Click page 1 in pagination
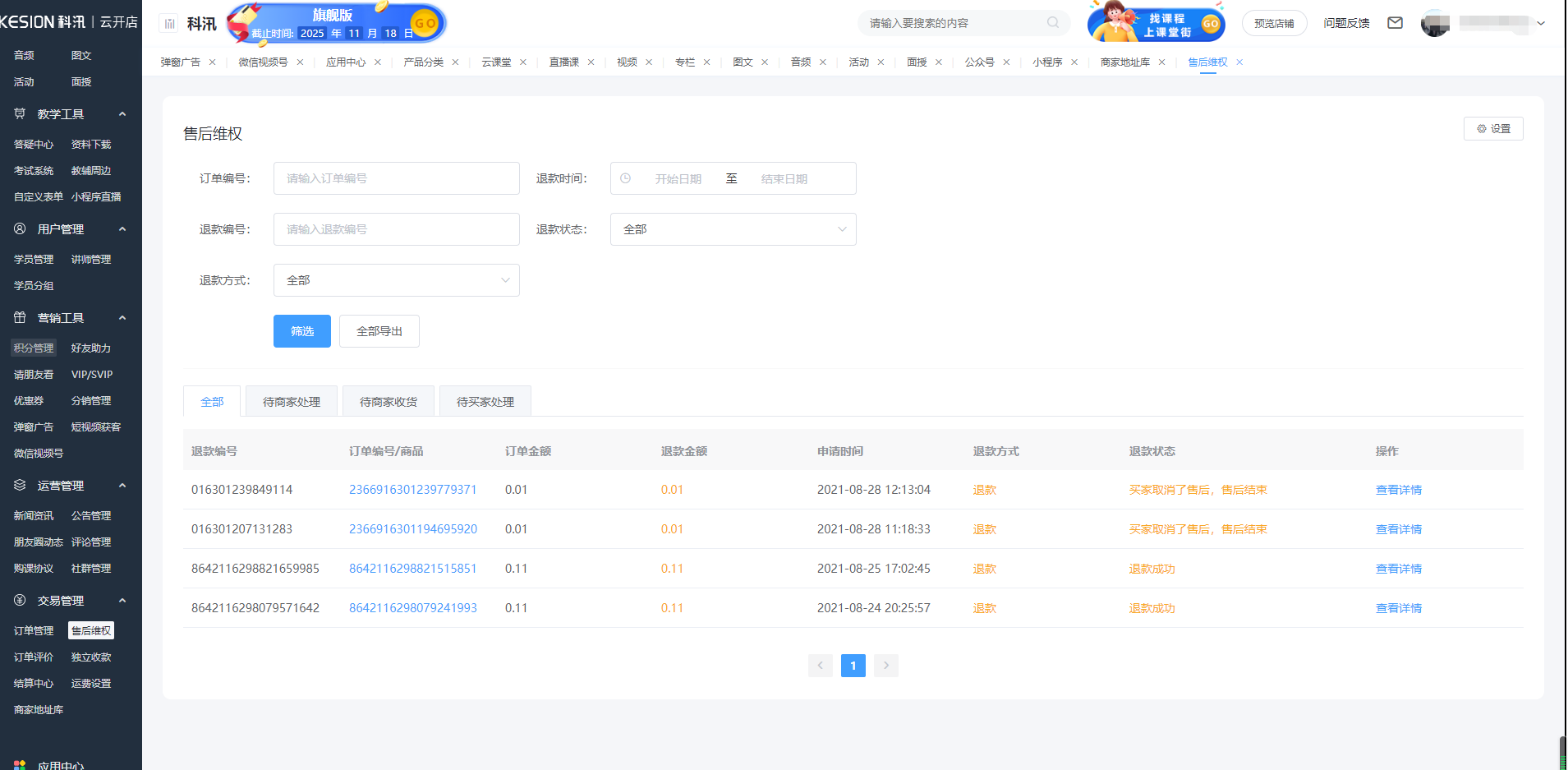 pos(853,666)
